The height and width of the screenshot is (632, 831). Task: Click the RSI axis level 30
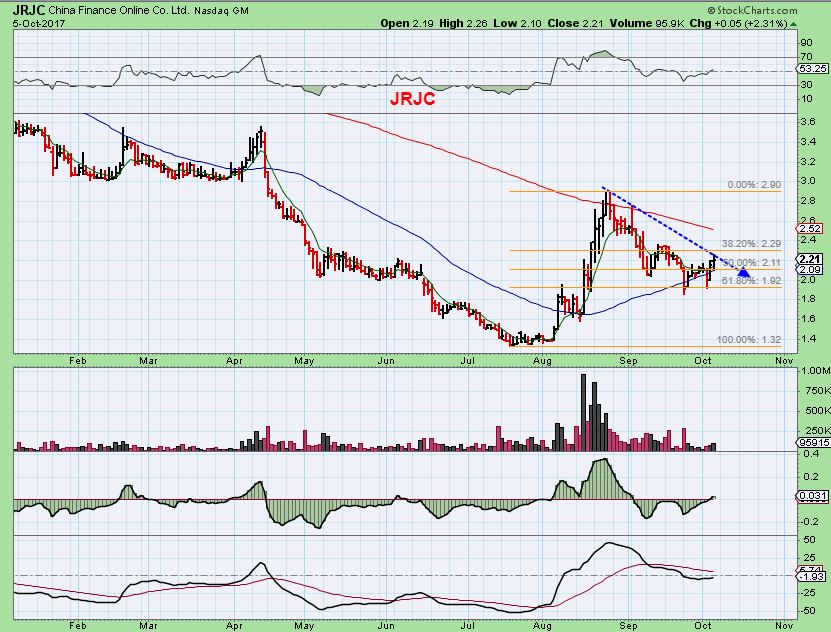pos(806,85)
